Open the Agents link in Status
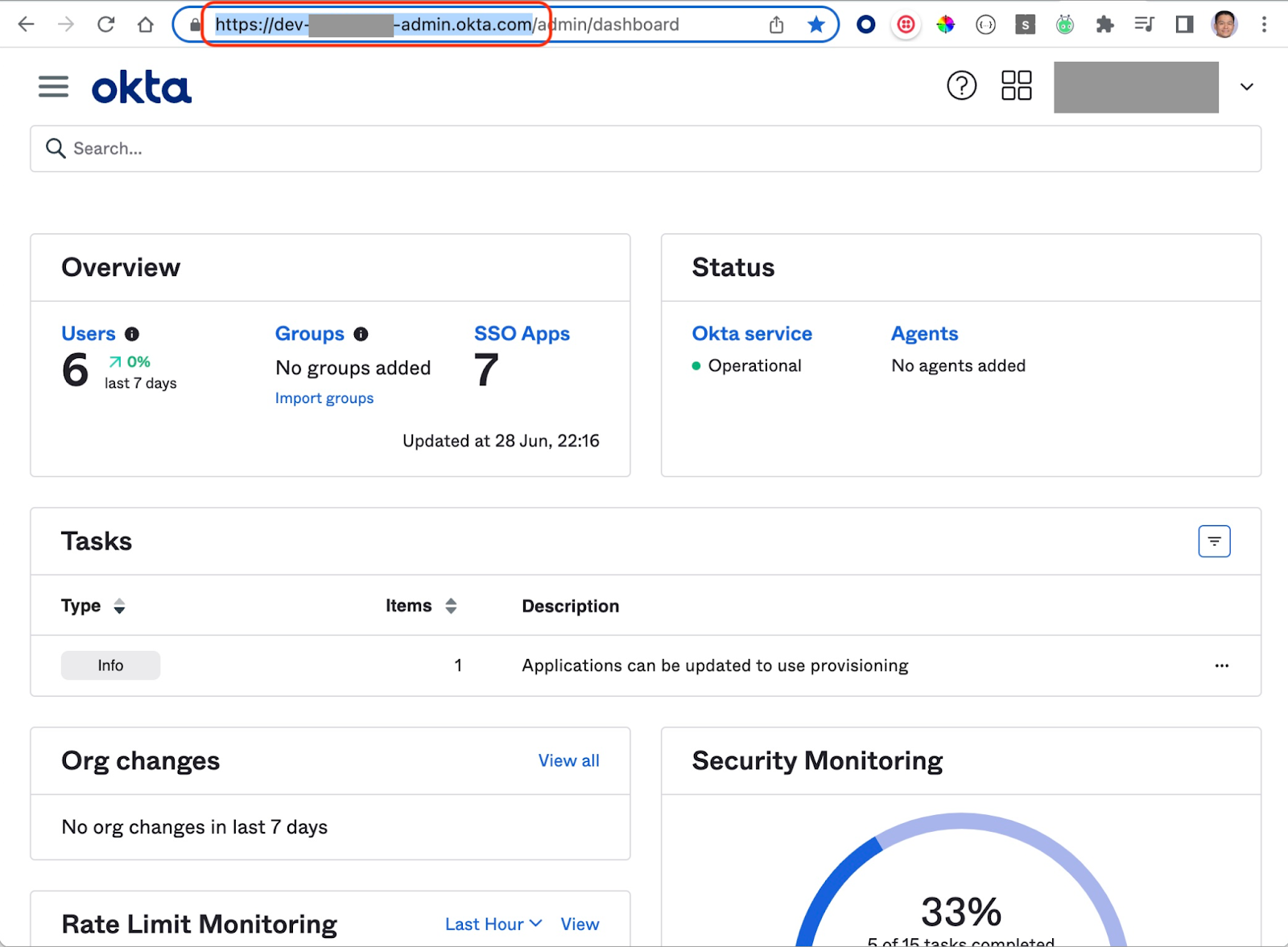Screen dimensions: 1288x947 (924, 334)
